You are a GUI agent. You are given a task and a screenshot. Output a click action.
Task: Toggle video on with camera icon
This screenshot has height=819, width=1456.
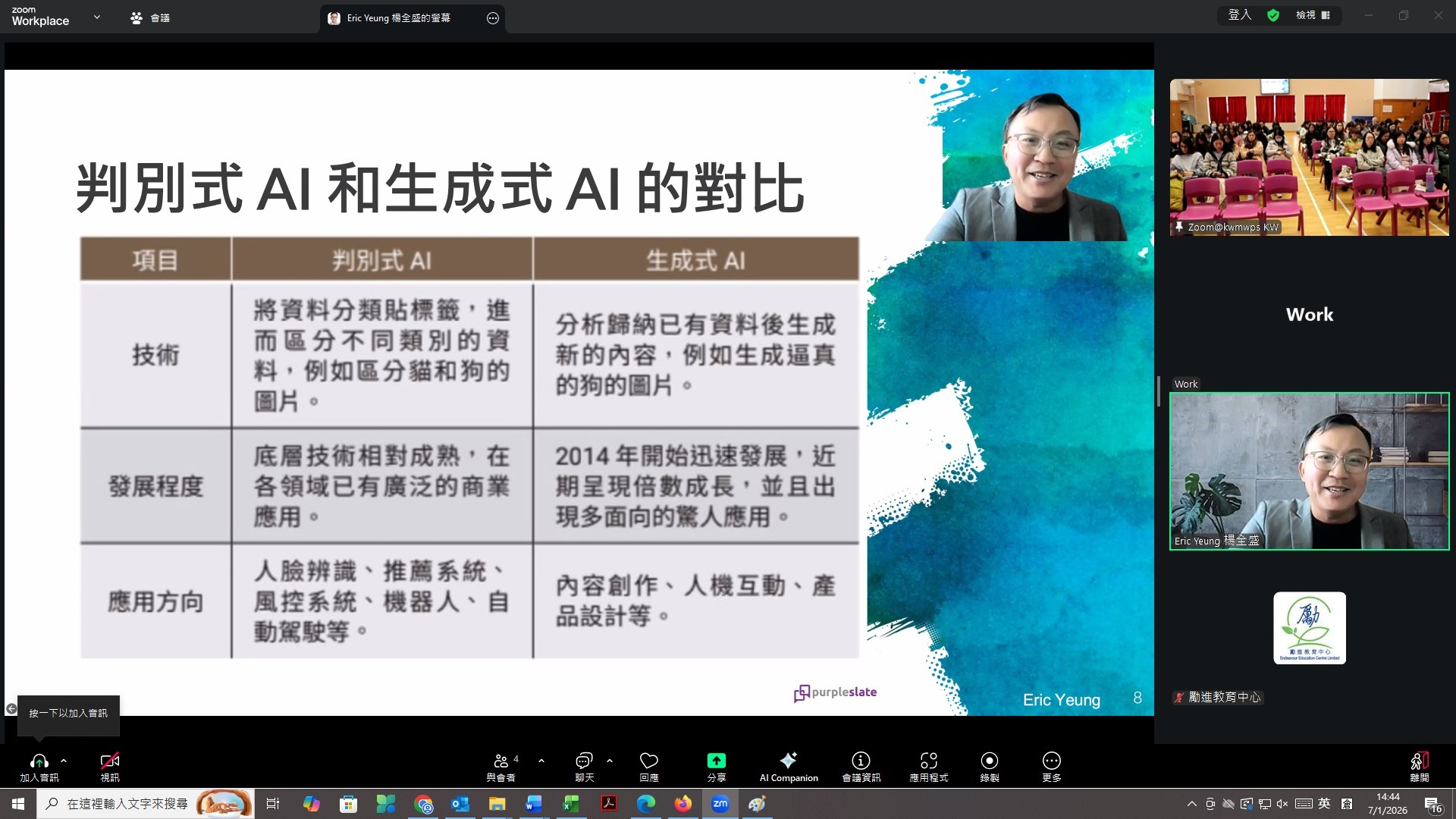(110, 761)
